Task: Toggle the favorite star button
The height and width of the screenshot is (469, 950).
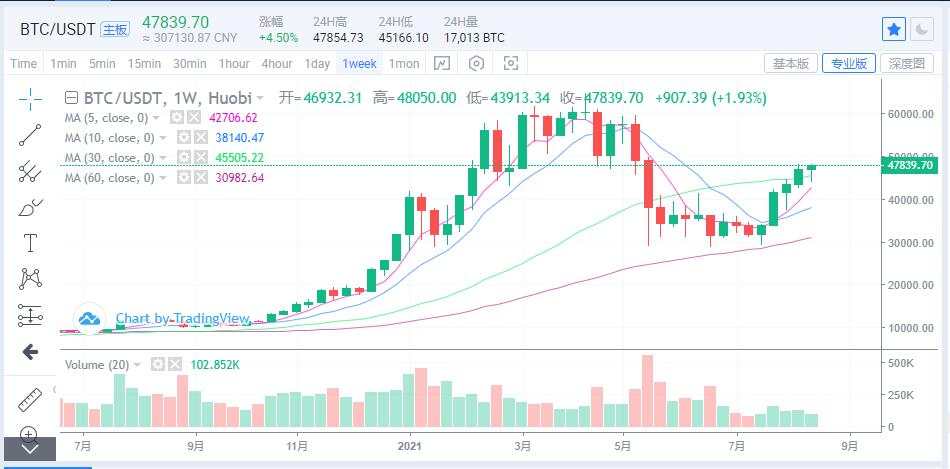Action: point(894,29)
